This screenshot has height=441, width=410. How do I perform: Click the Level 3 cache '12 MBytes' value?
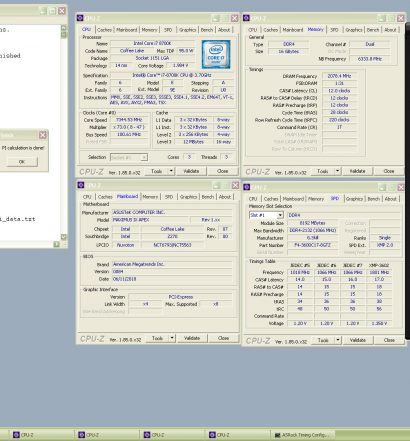click(x=193, y=142)
